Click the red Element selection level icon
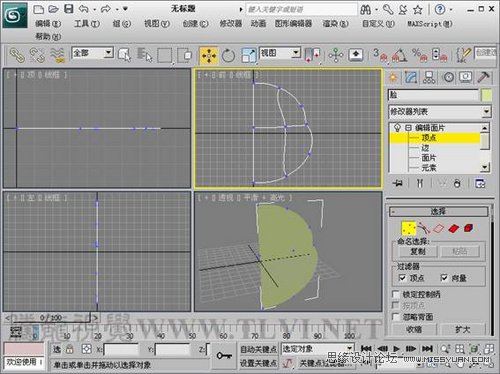Screen dimensions: 500x374 point(468,229)
